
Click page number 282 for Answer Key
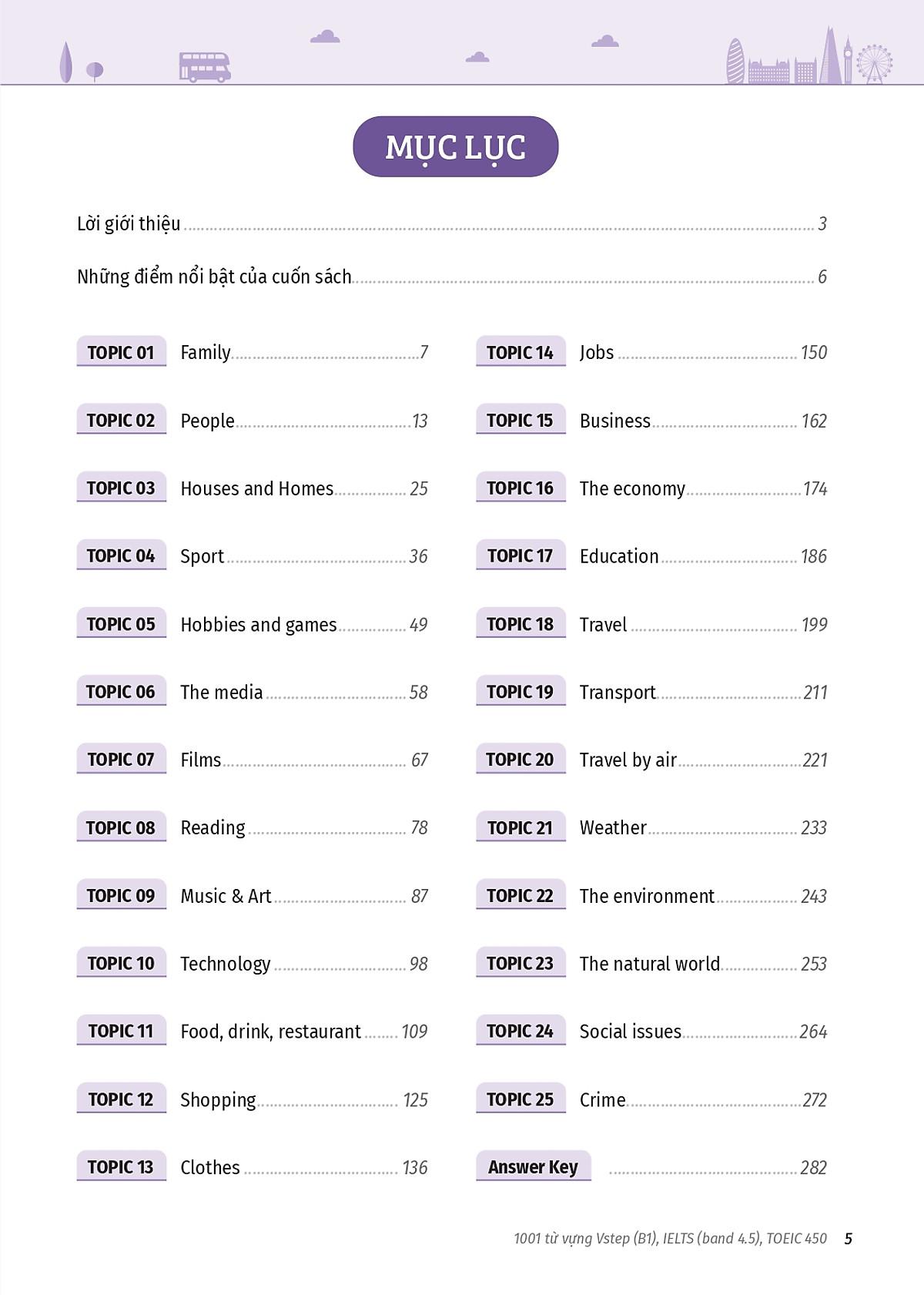pos(813,1167)
